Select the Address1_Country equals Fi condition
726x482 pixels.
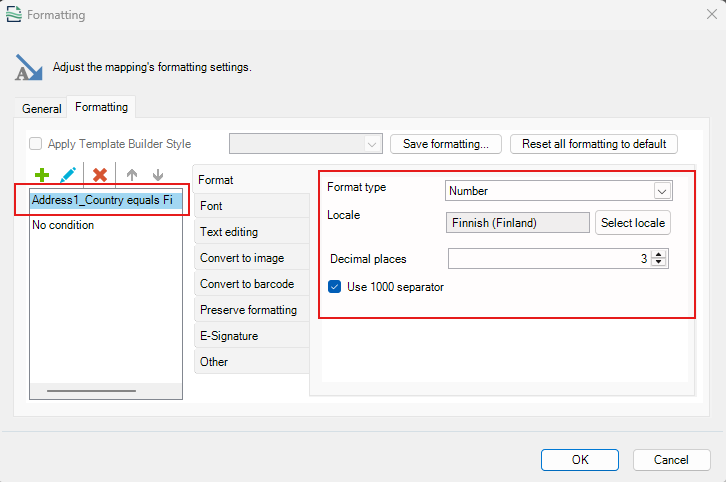pos(106,200)
